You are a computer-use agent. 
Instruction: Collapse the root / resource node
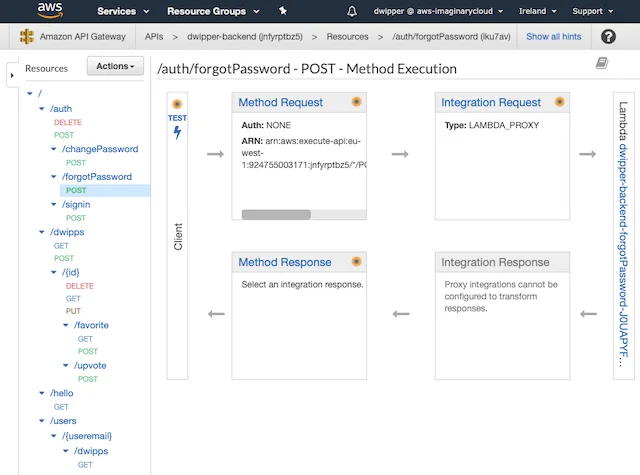[x=29, y=93]
